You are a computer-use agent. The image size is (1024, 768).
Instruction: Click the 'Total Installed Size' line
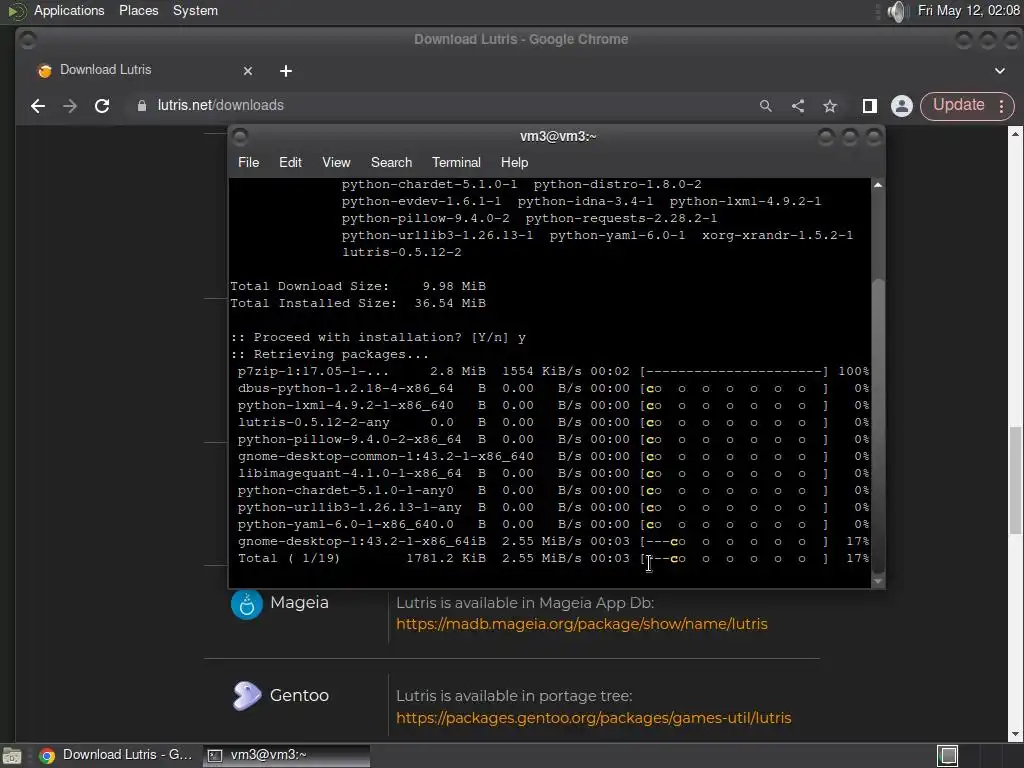point(358,304)
